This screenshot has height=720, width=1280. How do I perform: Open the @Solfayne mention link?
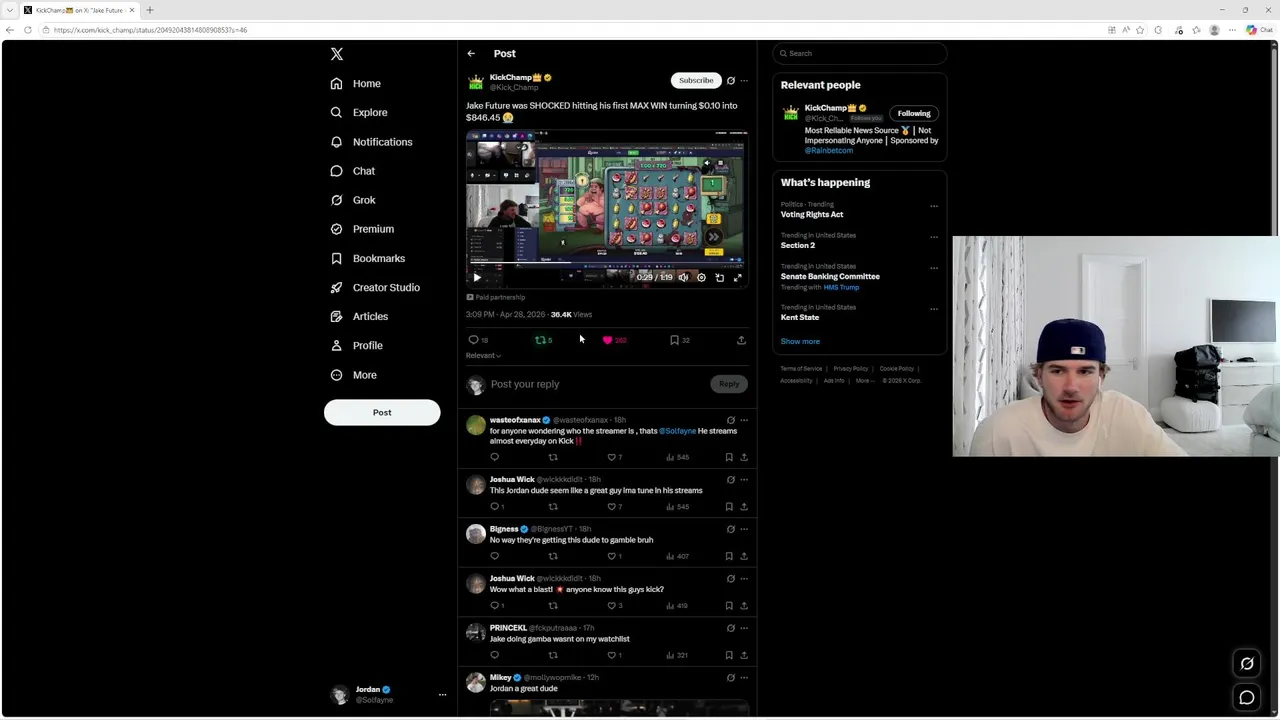(x=677, y=431)
